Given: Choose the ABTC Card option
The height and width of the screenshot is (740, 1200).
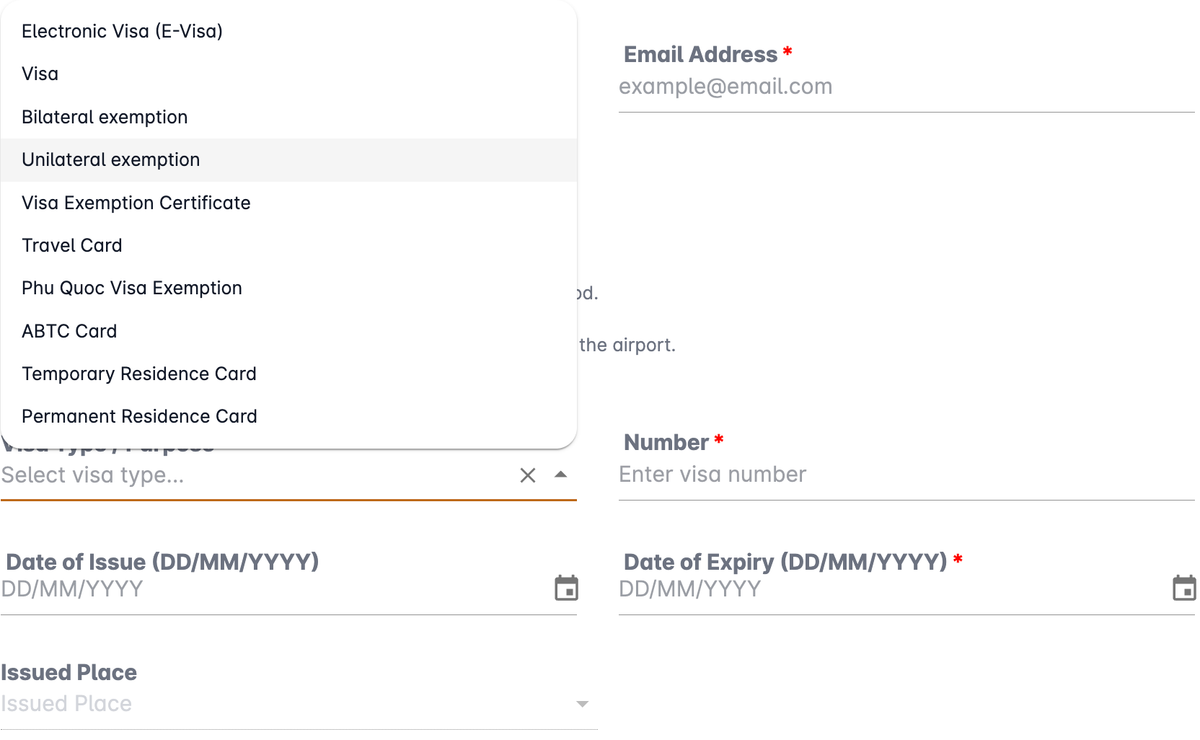Looking at the screenshot, I should 289,331.
